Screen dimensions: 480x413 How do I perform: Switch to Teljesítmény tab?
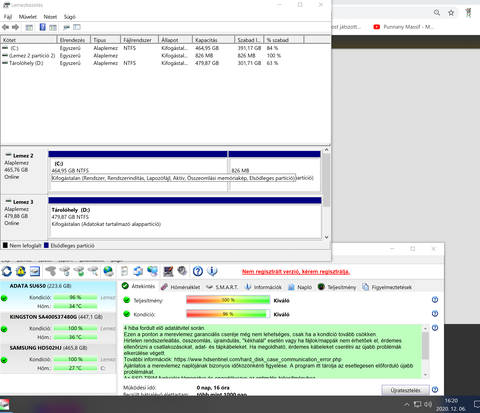pyautogui.click(x=337, y=287)
